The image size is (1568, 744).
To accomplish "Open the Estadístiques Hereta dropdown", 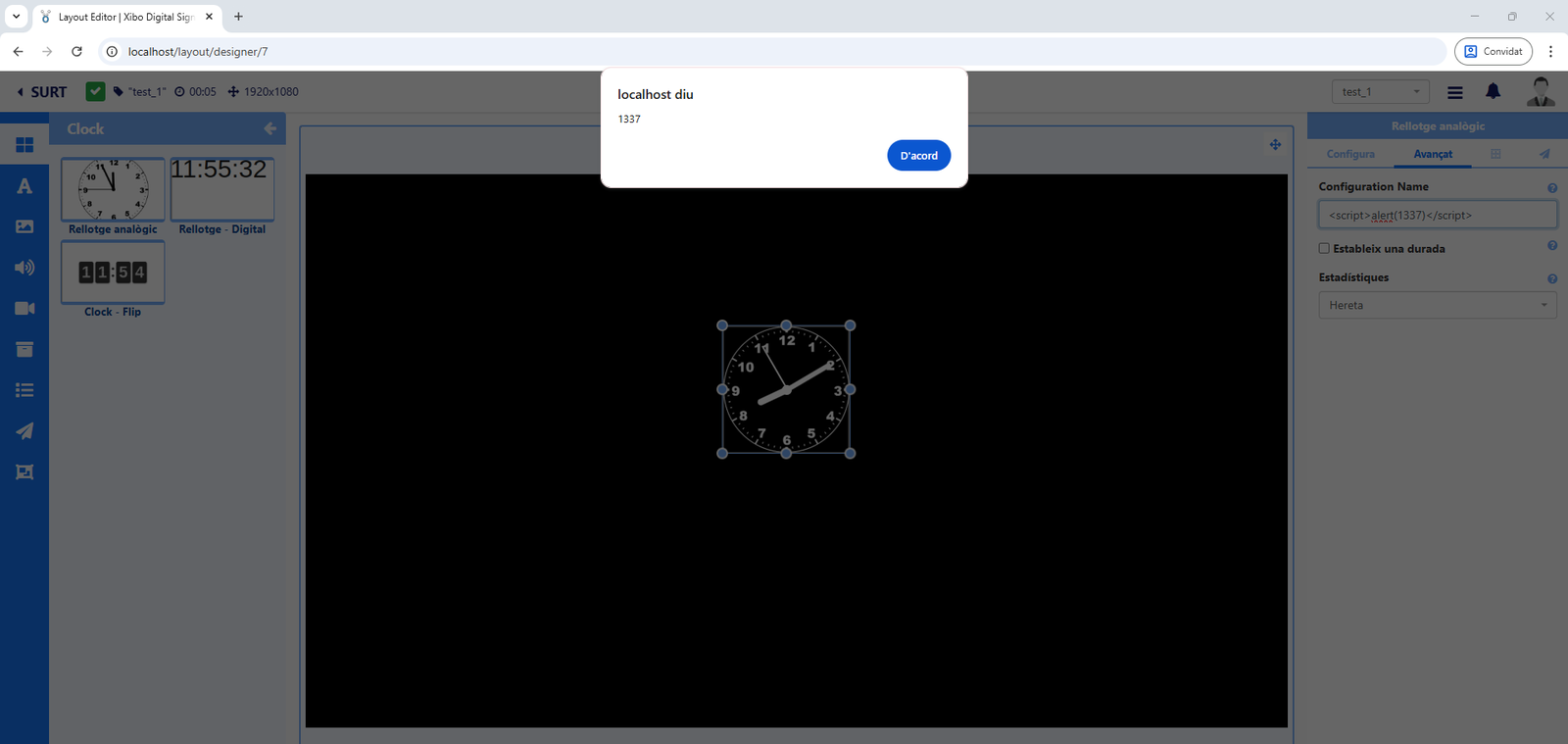I will pos(1438,306).
